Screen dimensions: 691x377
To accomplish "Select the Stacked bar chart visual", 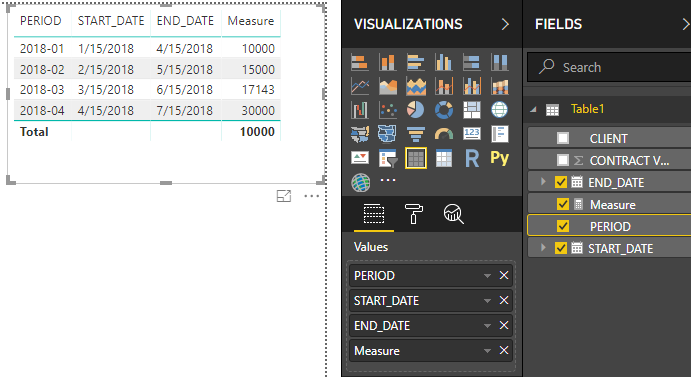I will click(360, 62).
